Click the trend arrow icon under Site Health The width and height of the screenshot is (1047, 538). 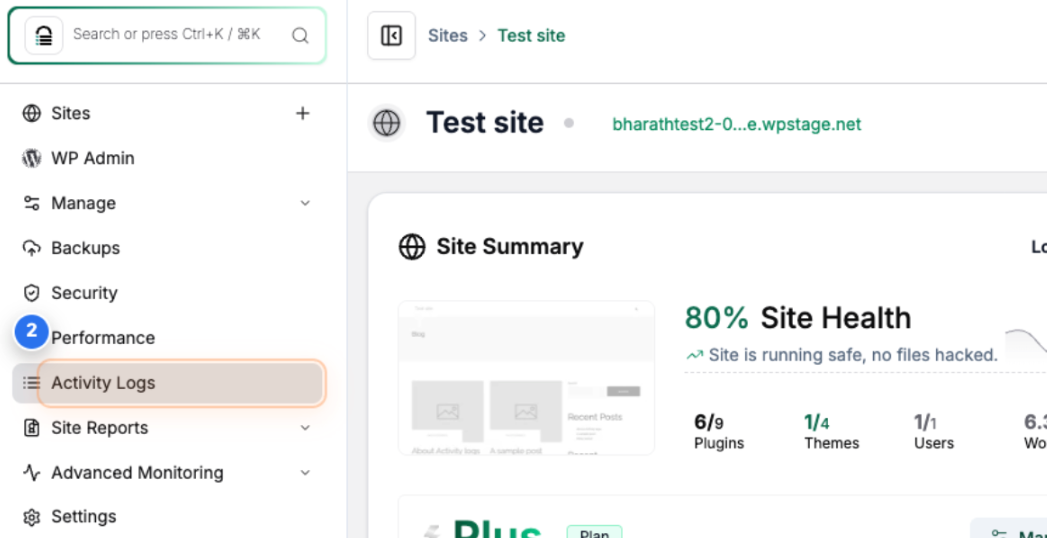point(694,355)
